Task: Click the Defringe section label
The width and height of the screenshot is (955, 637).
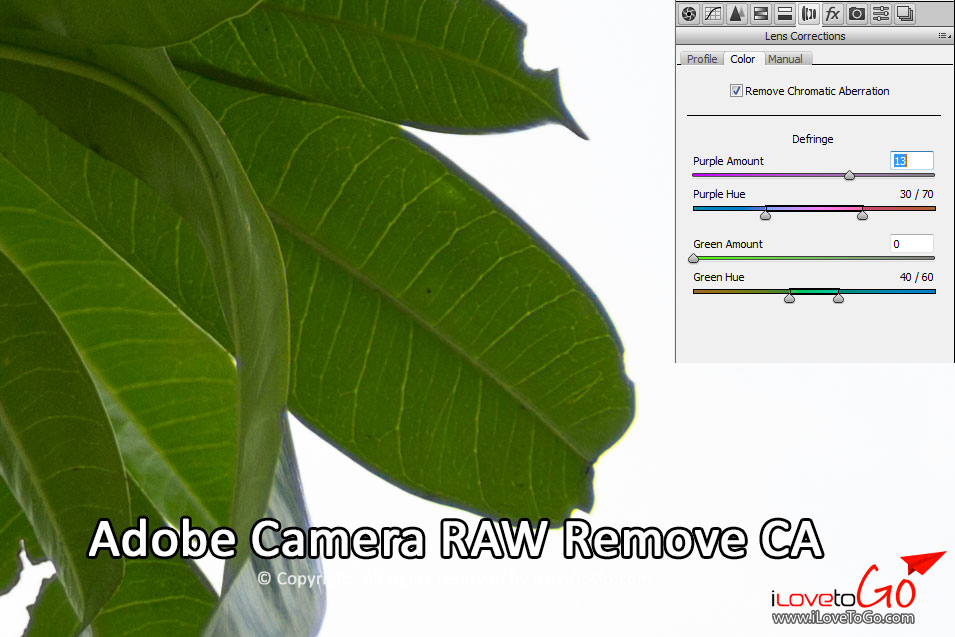Action: pos(812,139)
